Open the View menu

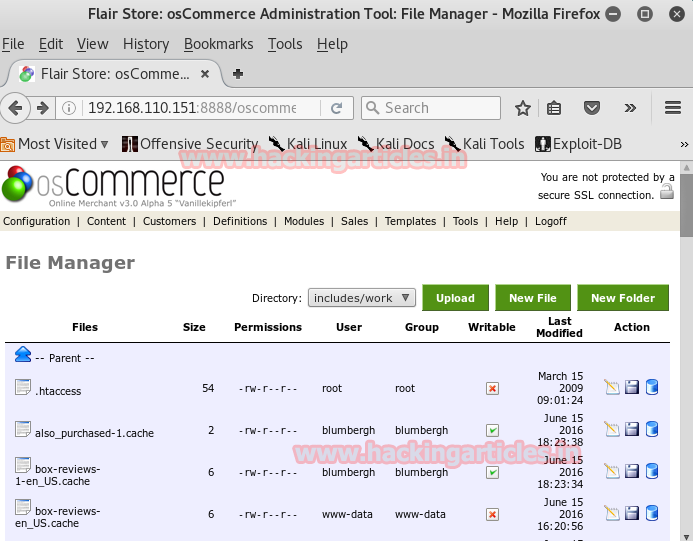tap(92, 44)
